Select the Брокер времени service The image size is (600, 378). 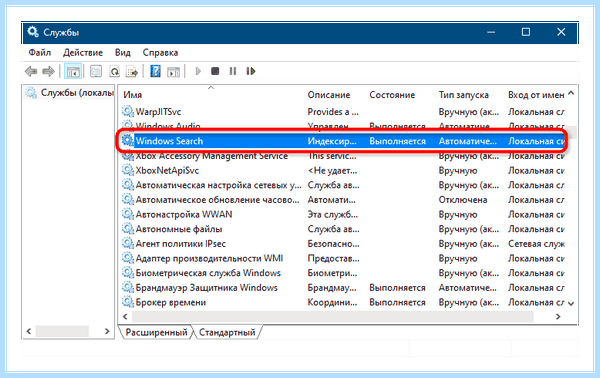(171, 302)
